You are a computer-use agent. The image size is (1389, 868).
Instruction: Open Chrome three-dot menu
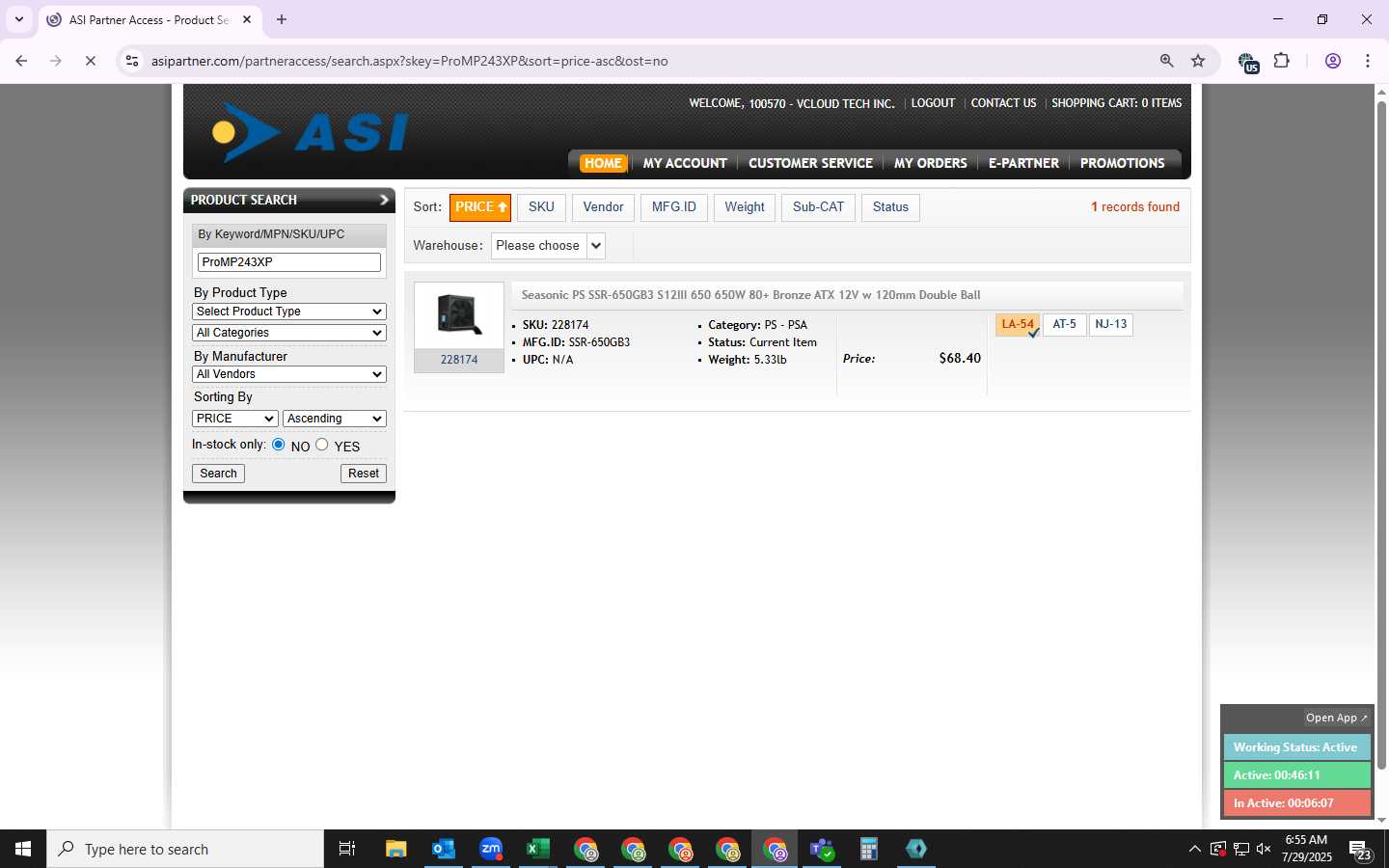coord(1368,61)
